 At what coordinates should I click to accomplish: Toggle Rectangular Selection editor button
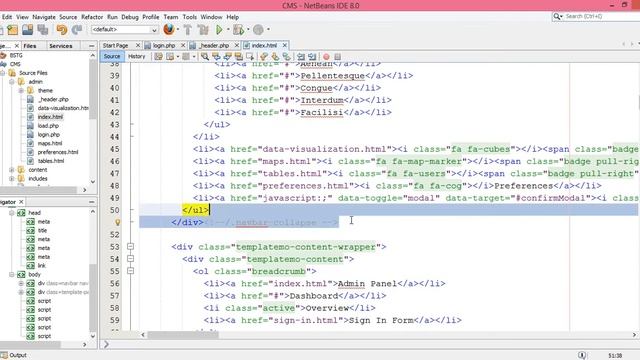[x=250, y=56]
